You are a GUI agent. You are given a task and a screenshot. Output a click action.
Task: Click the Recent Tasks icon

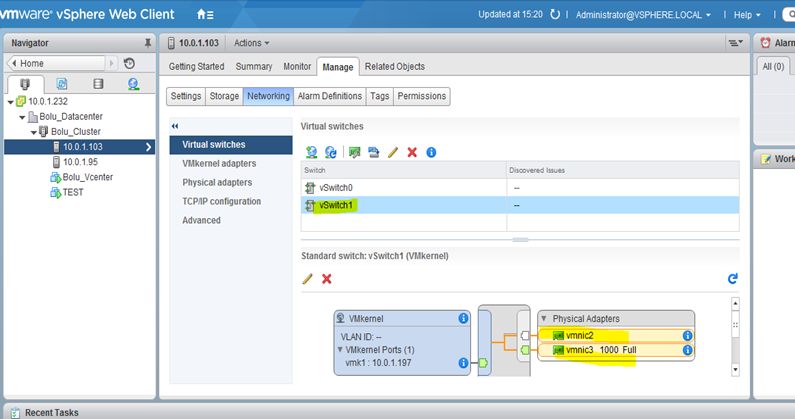(15, 412)
